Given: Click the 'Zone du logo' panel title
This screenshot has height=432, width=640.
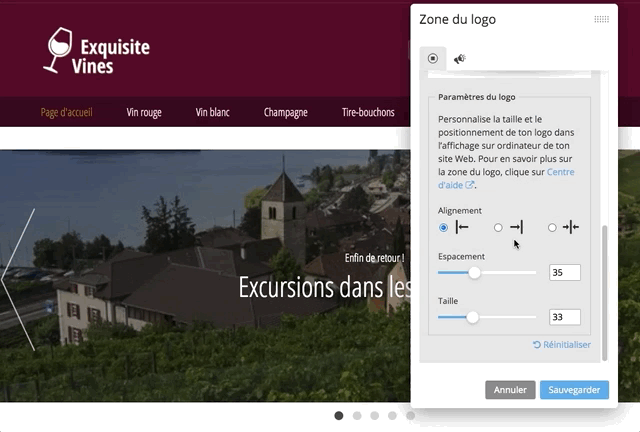Looking at the screenshot, I should [x=458, y=20].
